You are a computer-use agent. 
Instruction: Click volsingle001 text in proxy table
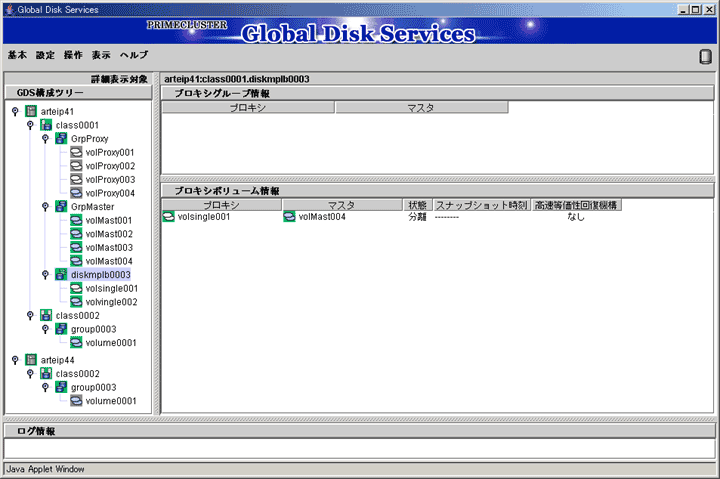click(203, 217)
